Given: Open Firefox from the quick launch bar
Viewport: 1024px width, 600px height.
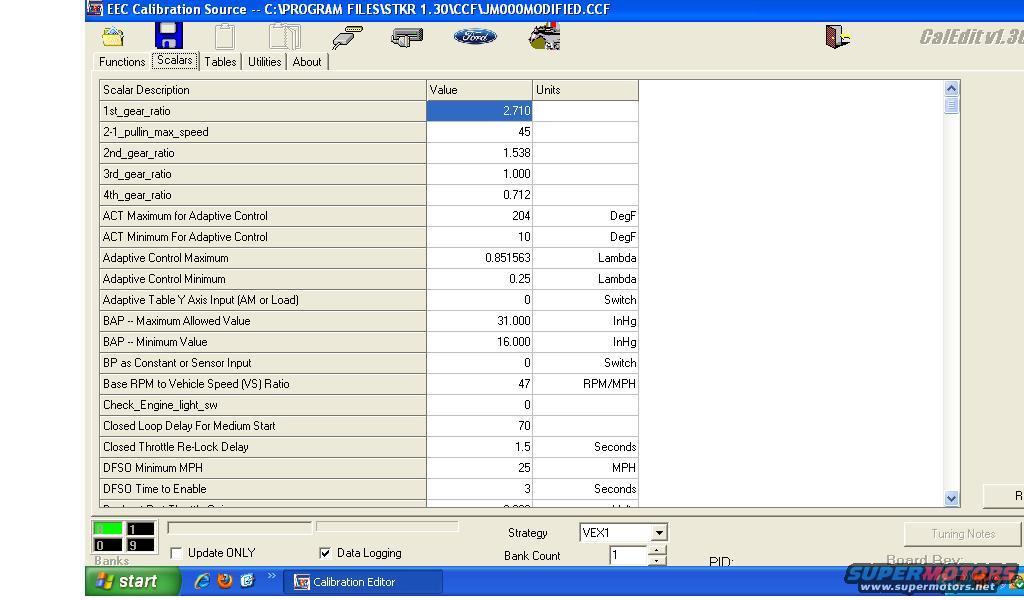Looking at the screenshot, I should coord(225,581).
